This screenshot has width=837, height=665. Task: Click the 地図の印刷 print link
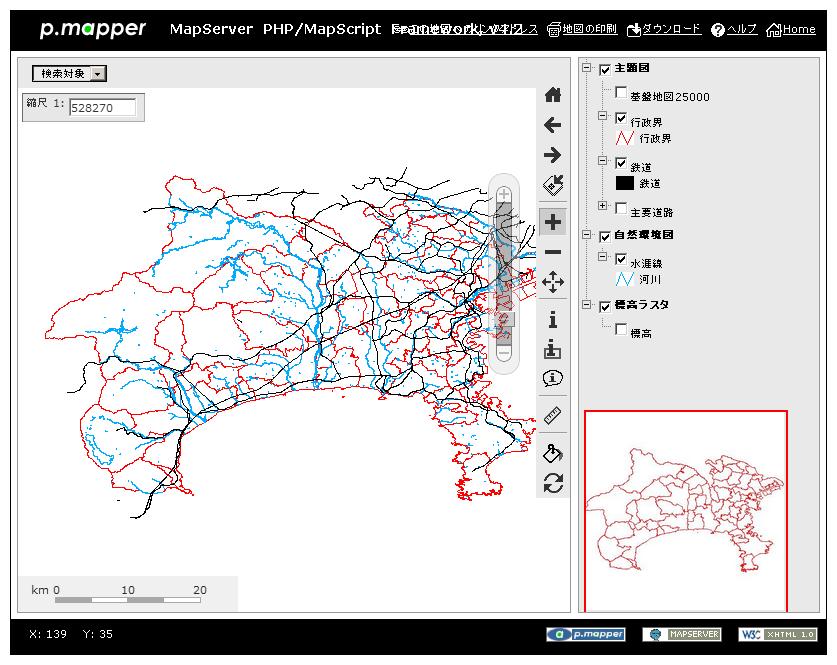[x=582, y=30]
